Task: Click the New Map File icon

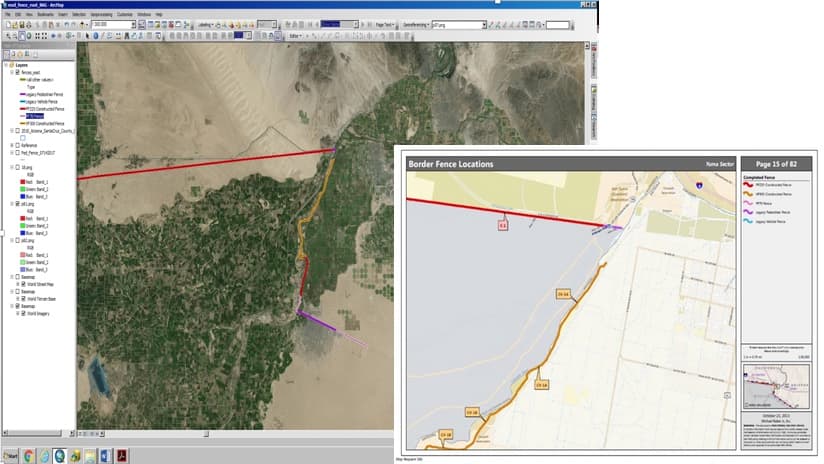Action: 8,25
